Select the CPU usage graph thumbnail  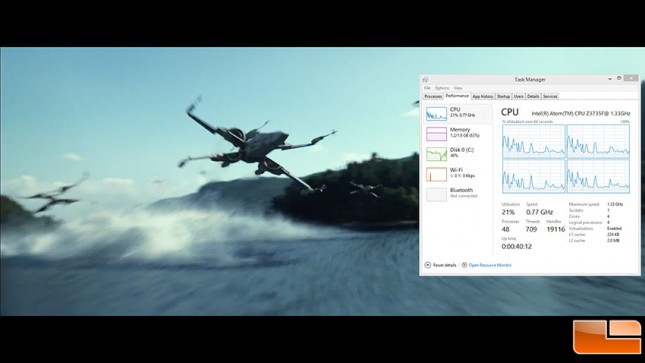pyautogui.click(x=436, y=114)
